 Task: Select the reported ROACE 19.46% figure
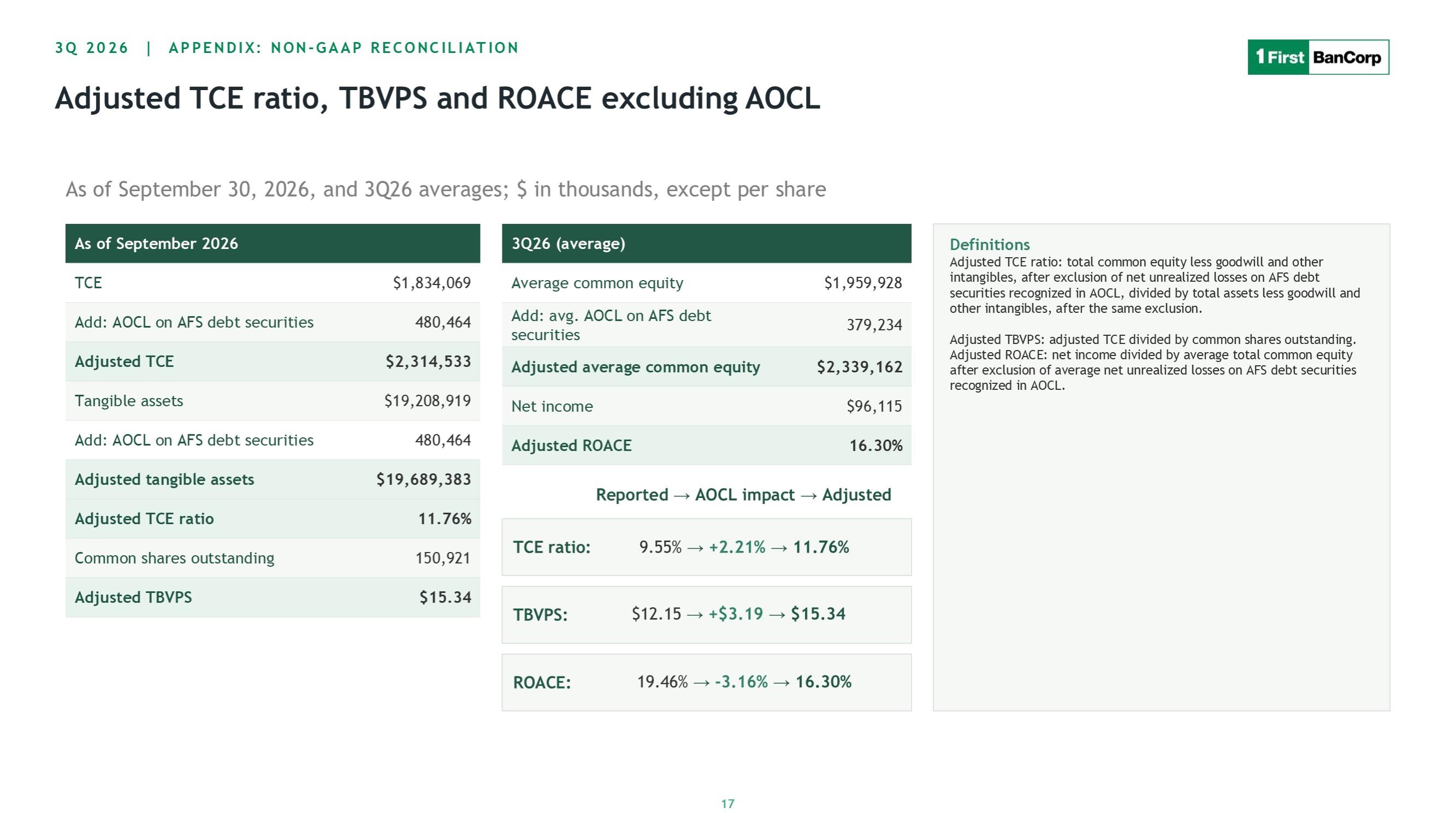coord(662,681)
